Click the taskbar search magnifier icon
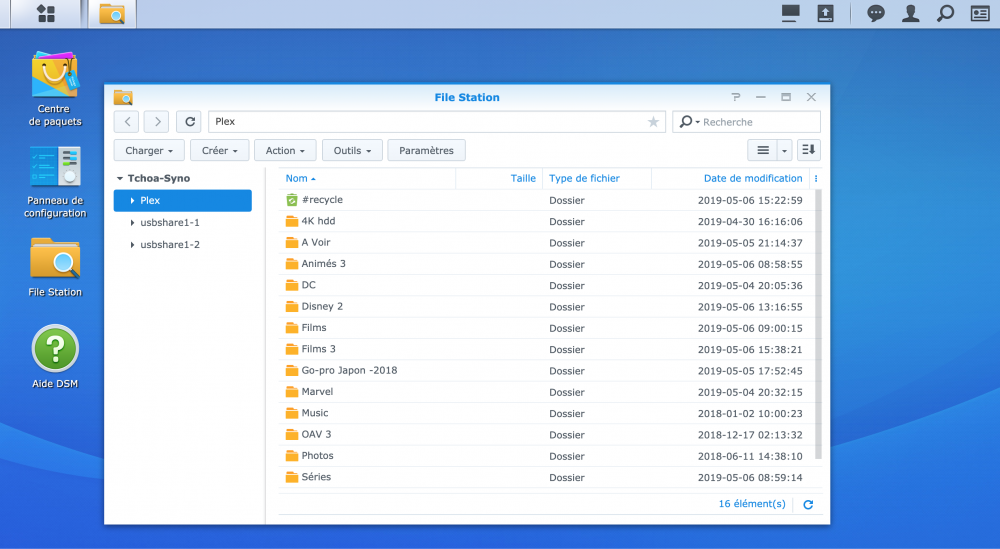Viewport: 1000px width, 549px height. [x=944, y=14]
